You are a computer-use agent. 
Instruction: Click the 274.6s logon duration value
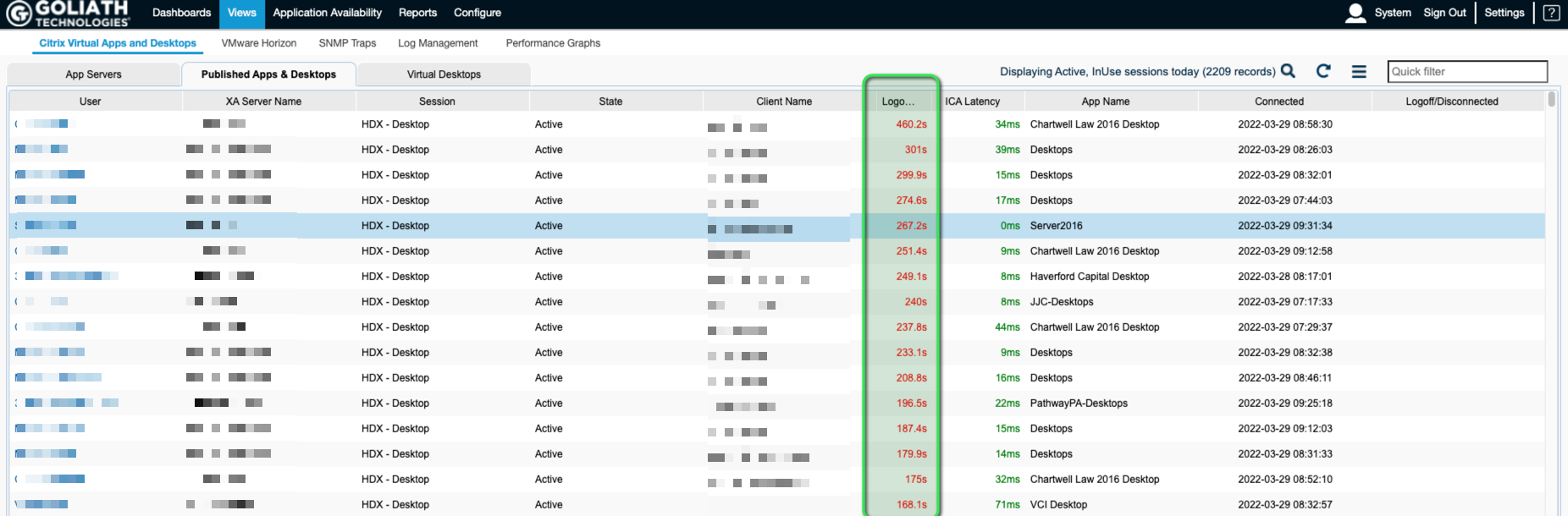click(911, 200)
